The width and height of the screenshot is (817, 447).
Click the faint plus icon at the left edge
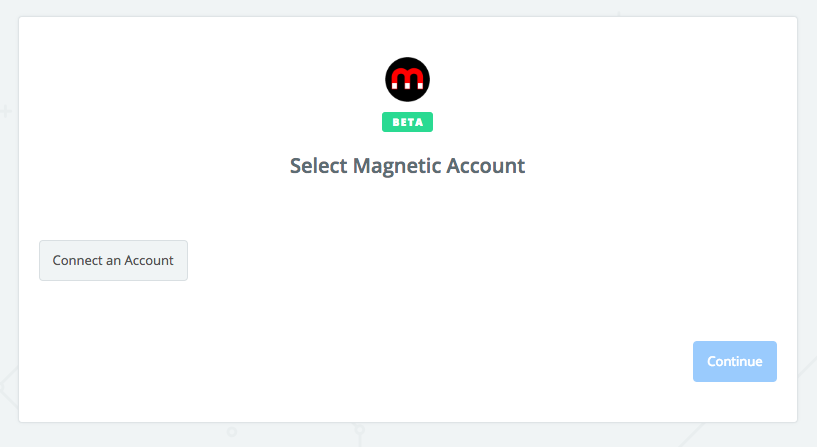click(x=6, y=111)
